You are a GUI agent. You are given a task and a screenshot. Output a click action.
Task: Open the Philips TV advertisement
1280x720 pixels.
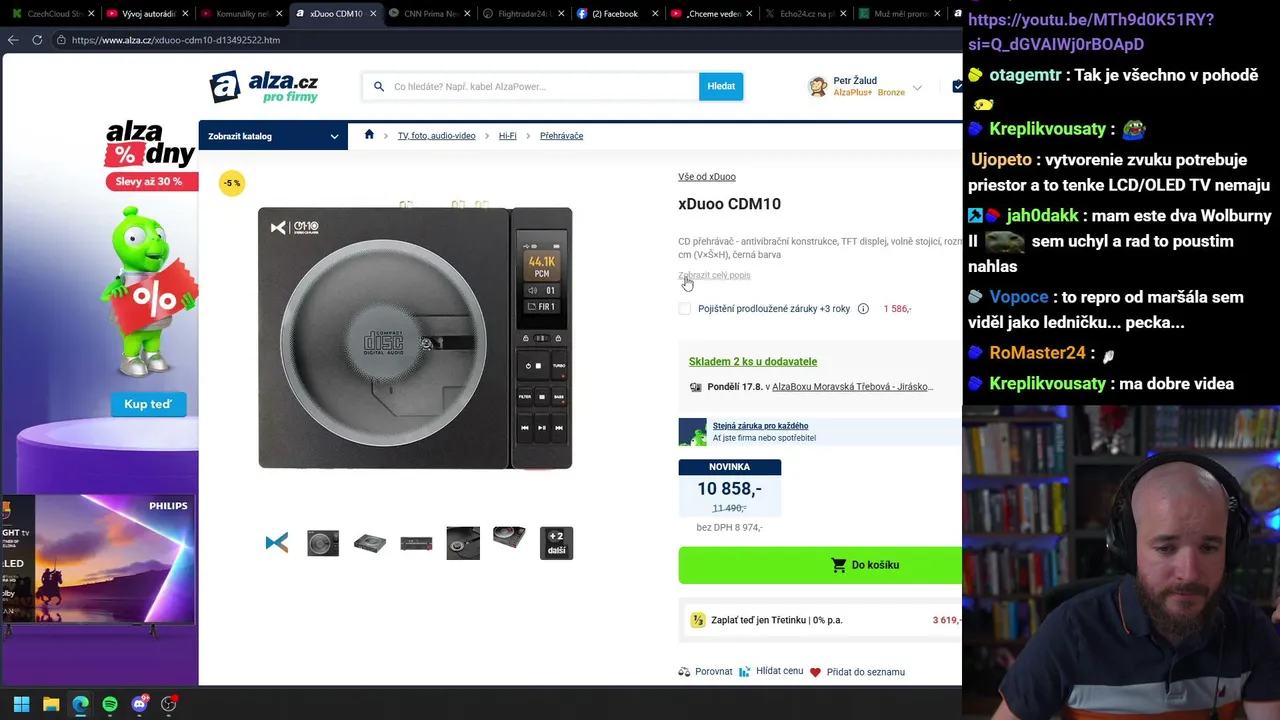pyautogui.click(x=98, y=561)
